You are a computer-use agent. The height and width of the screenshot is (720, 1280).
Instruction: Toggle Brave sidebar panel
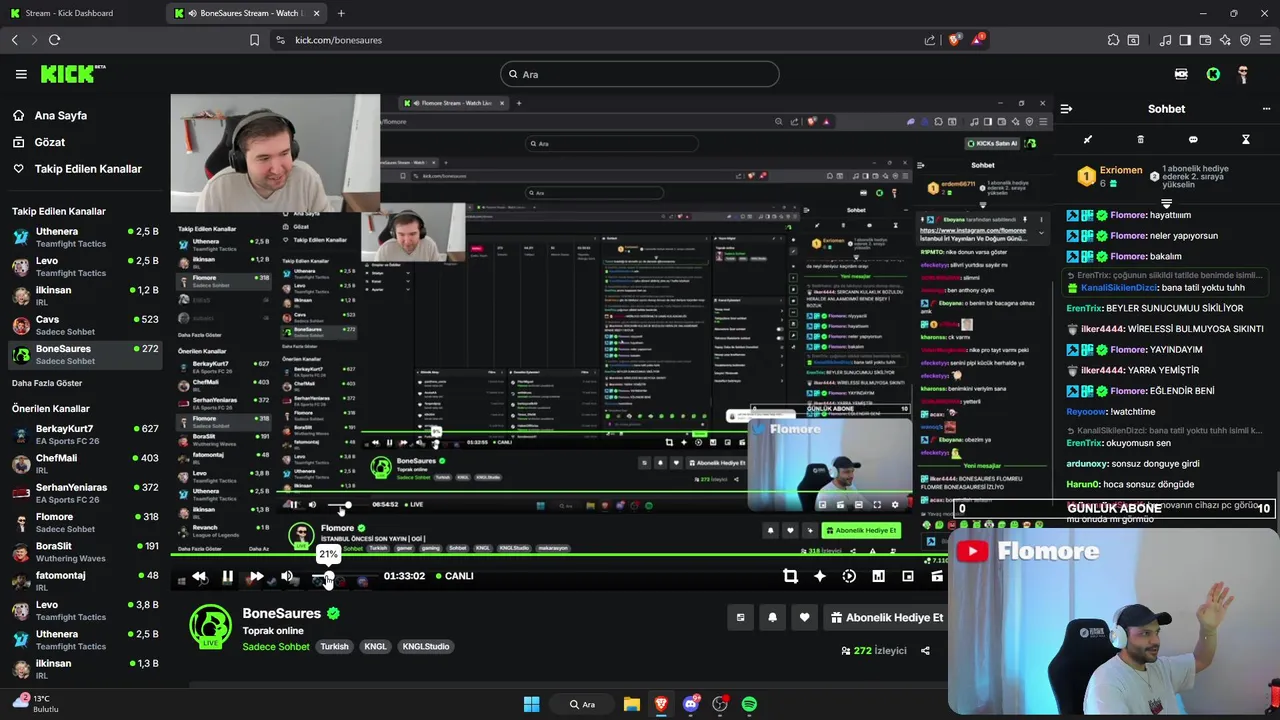point(1185,40)
